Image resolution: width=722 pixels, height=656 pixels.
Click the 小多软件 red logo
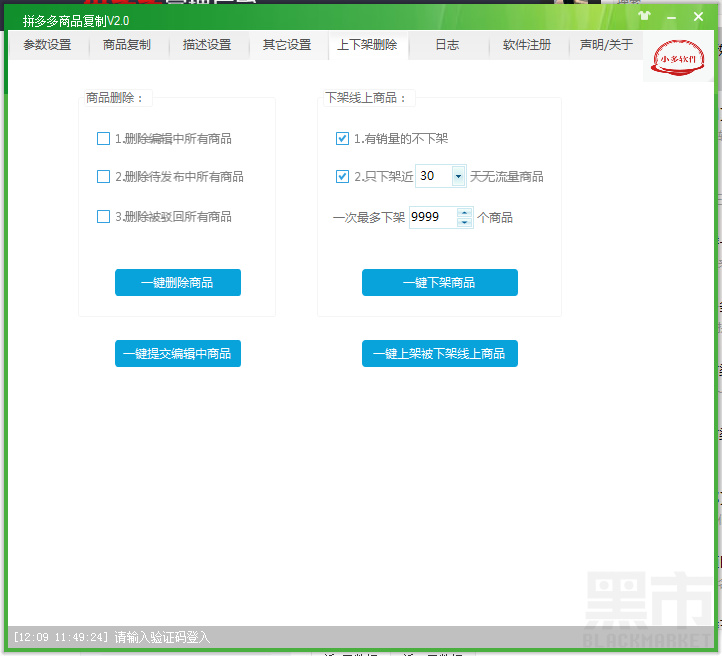click(x=677, y=58)
